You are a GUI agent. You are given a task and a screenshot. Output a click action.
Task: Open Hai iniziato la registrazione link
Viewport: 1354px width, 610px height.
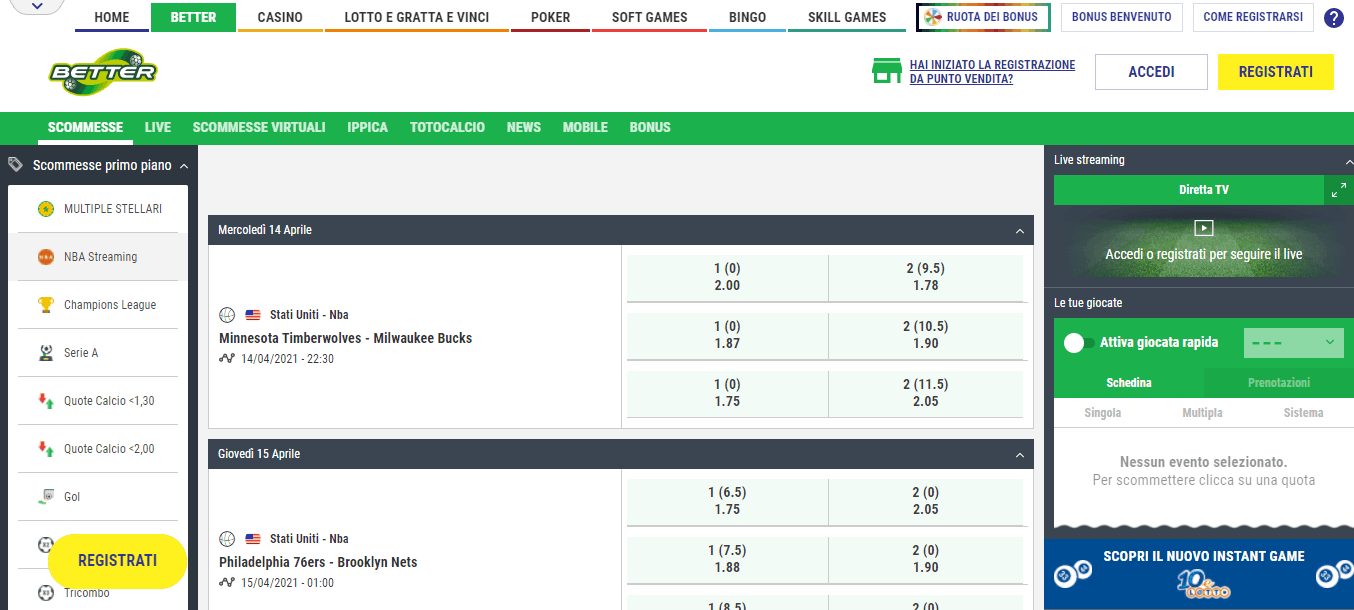(992, 71)
